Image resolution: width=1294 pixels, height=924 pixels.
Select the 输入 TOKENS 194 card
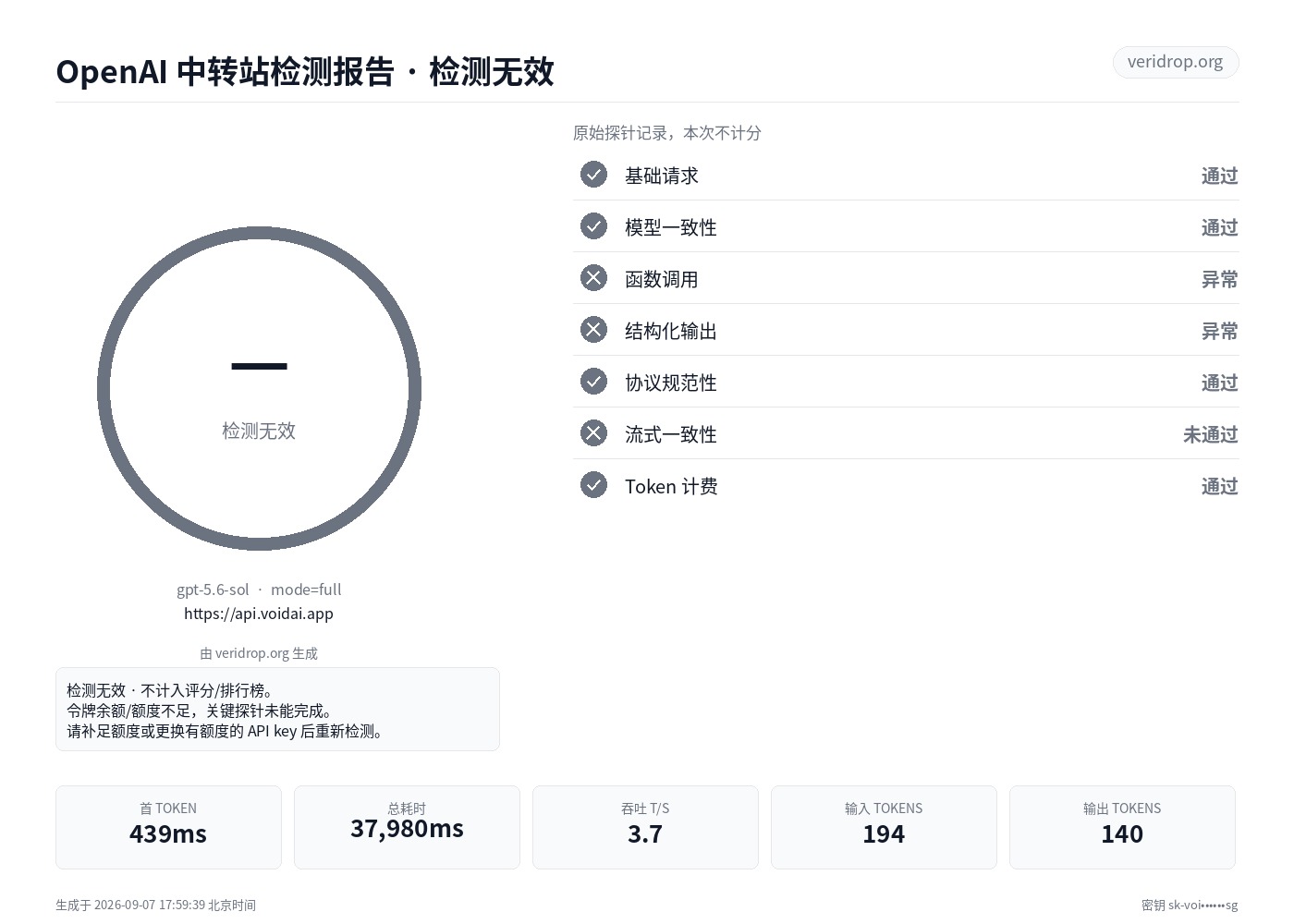click(x=884, y=827)
